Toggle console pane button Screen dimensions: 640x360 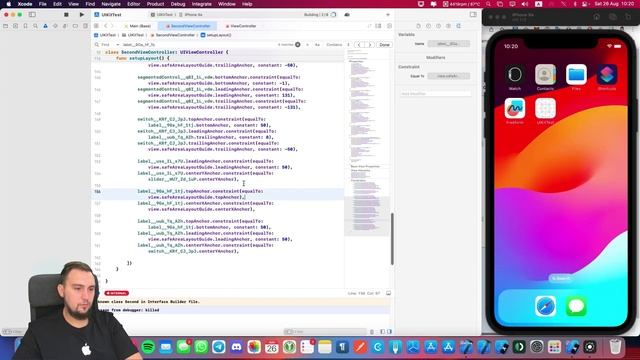[389, 331]
